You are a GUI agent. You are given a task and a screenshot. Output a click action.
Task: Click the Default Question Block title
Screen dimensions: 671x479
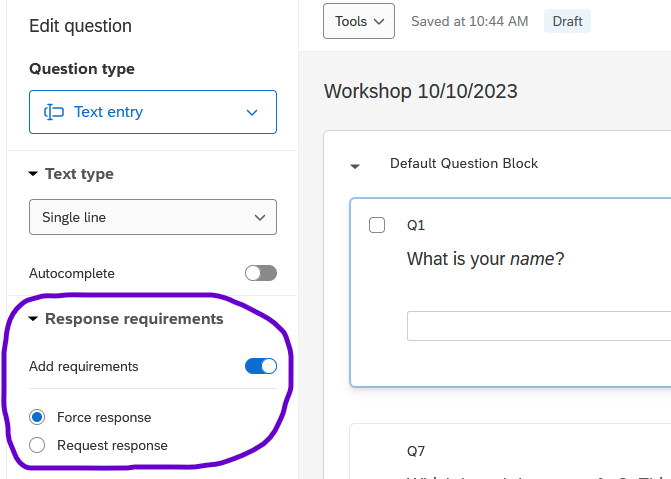[x=463, y=163]
